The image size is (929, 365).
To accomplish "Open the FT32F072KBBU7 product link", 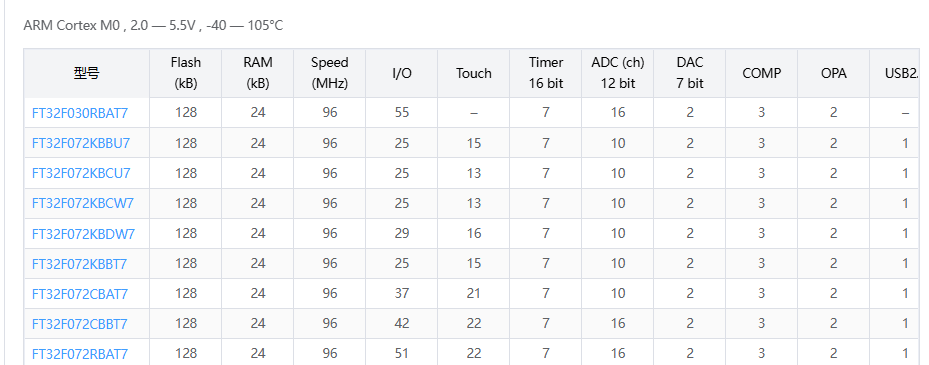I will (x=81, y=143).
